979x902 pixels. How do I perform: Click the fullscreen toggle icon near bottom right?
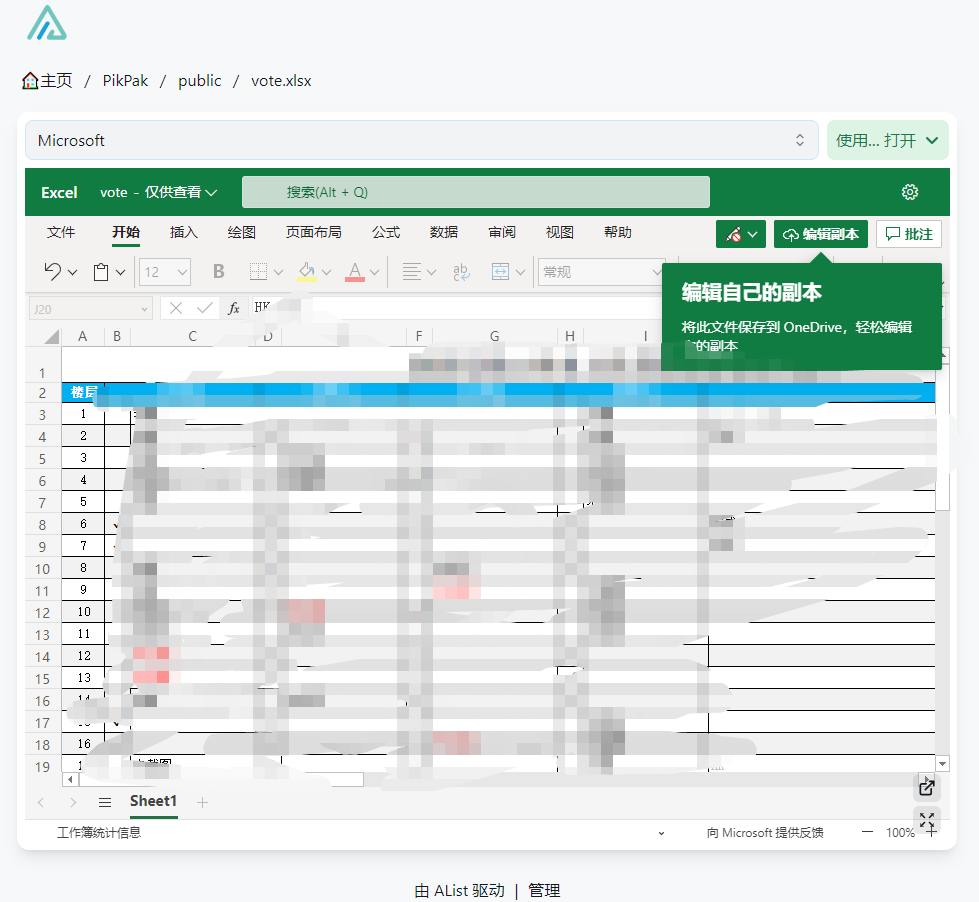click(x=926, y=820)
